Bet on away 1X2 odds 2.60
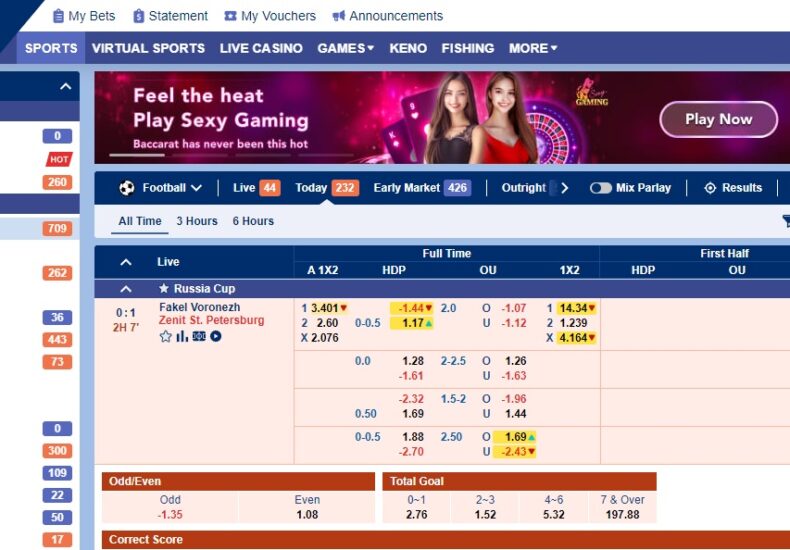Screen dimensions: 790x550 tap(327, 323)
